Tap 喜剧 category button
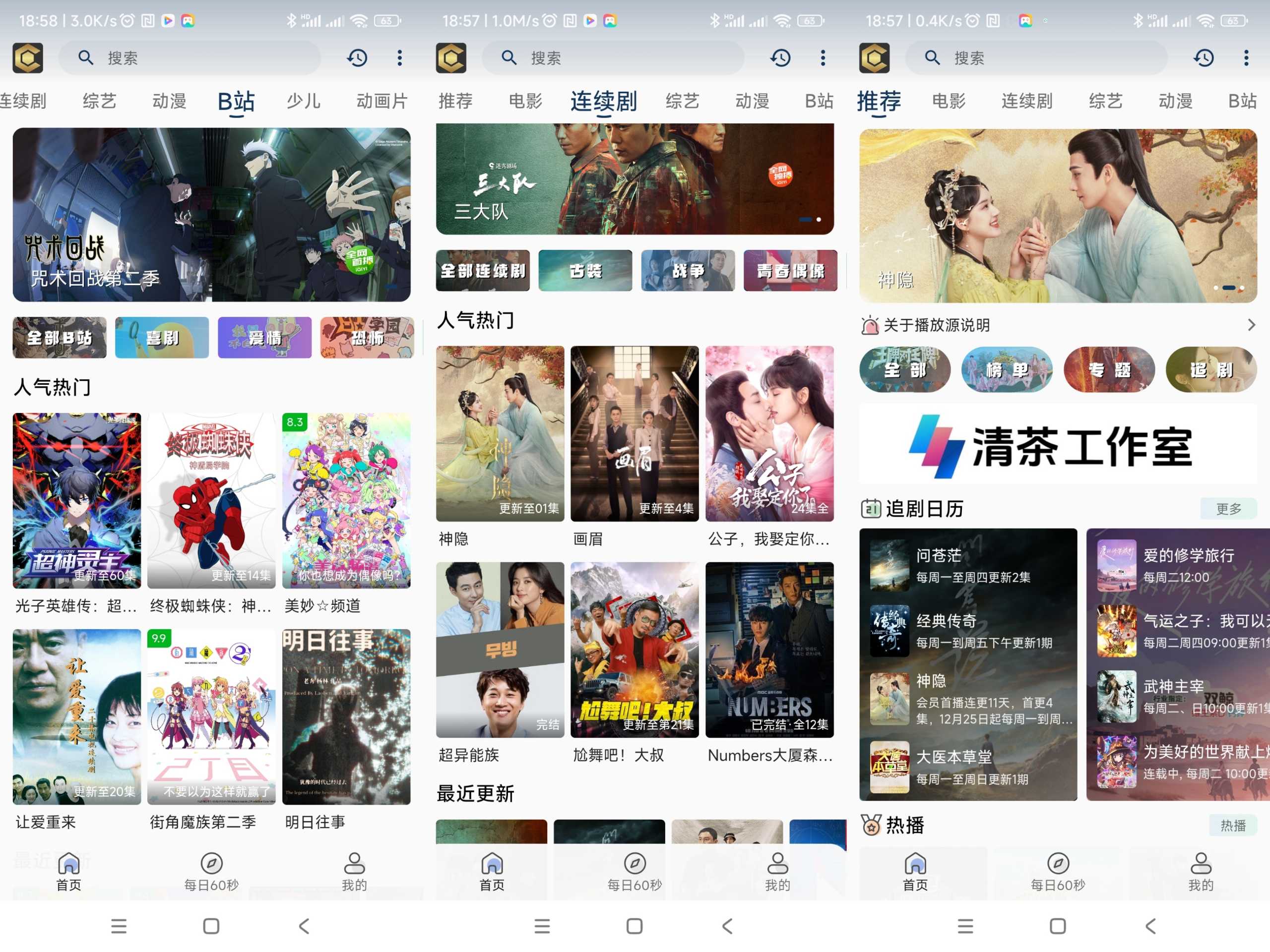The image size is (1270, 952). coord(162,338)
